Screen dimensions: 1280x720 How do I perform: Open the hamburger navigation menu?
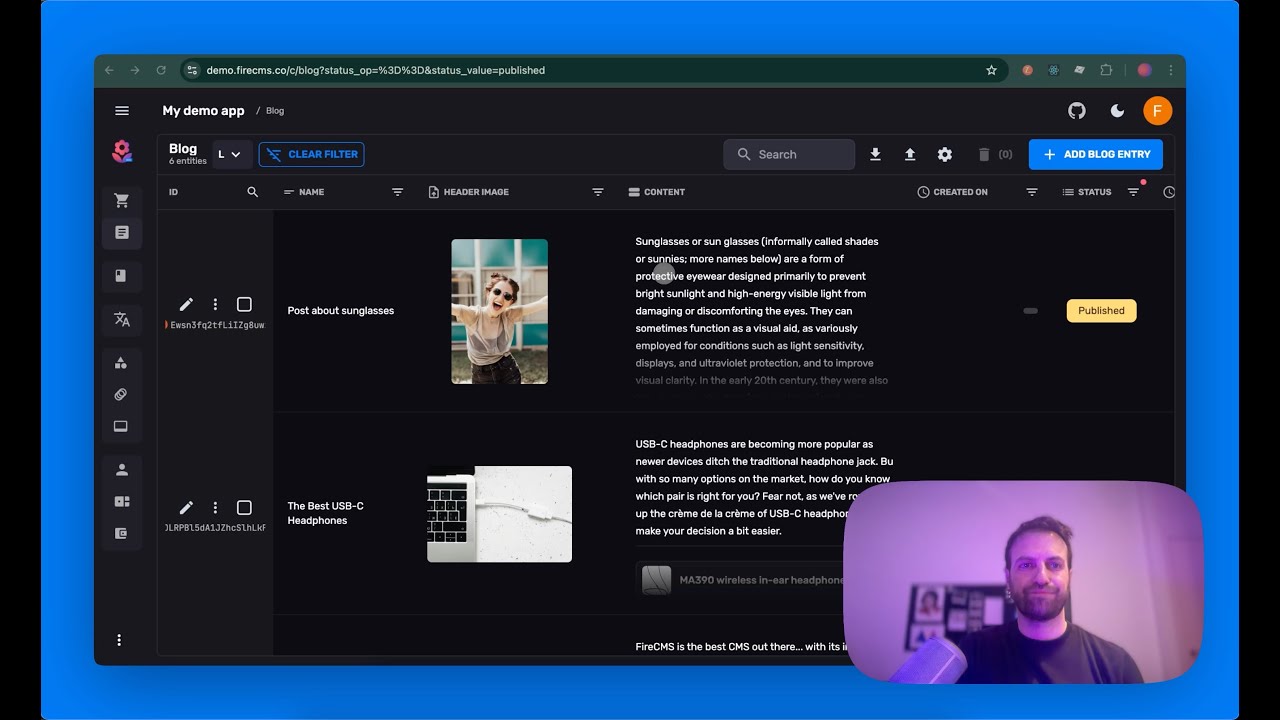point(122,111)
